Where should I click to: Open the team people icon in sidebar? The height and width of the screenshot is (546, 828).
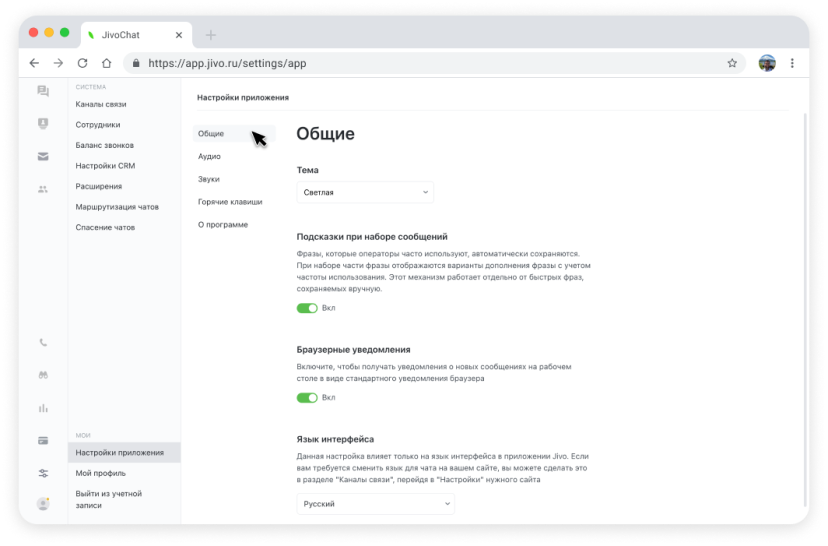[43, 189]
